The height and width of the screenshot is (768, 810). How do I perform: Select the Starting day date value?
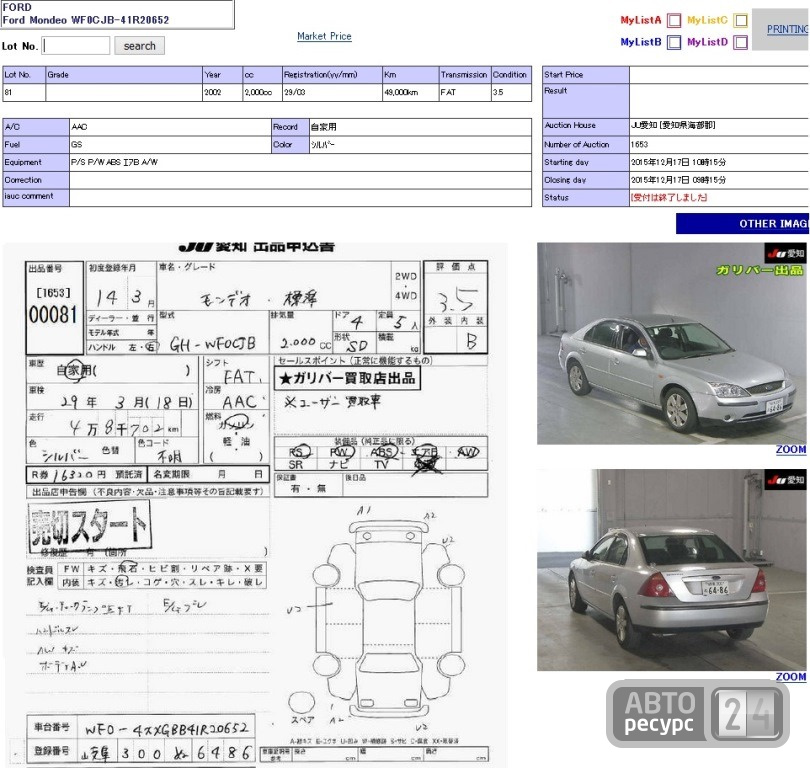(678, 162)
